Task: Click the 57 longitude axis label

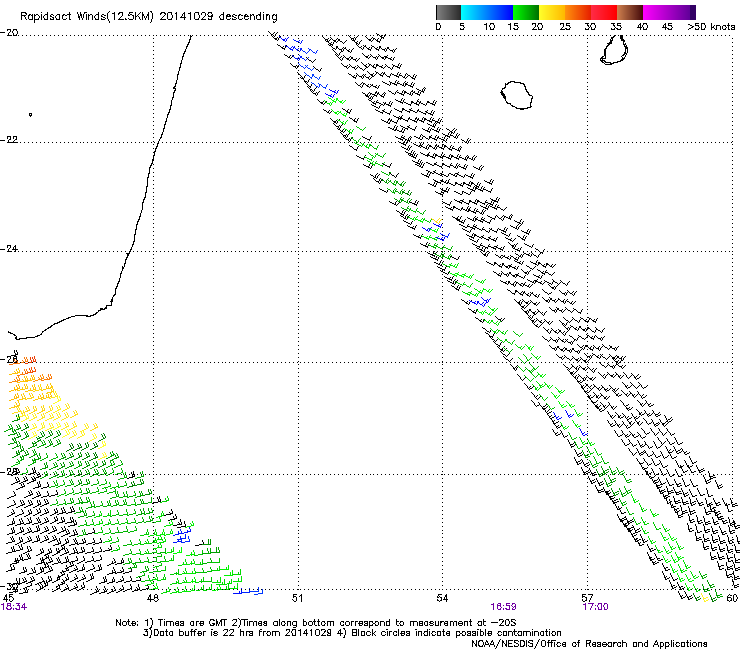Action: pos(587,598)
